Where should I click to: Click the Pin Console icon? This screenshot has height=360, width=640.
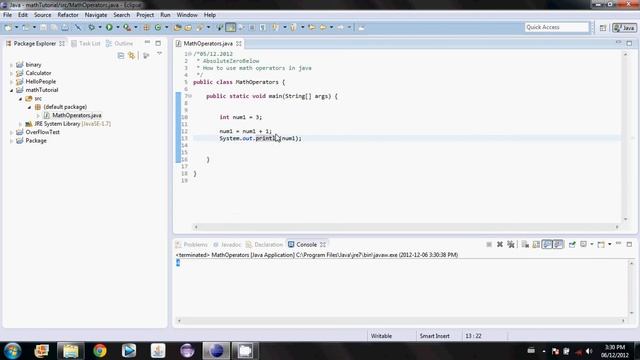pos(572,244)
